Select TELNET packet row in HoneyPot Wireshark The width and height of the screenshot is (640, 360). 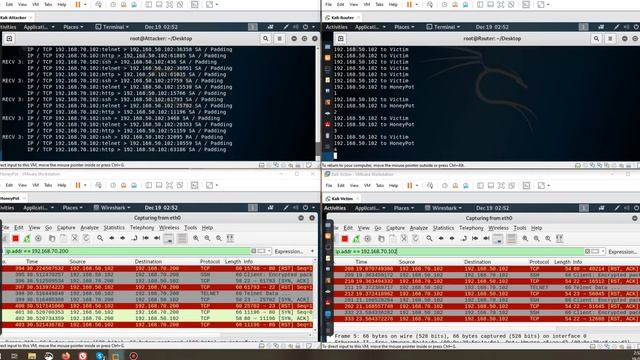click(x=158, y=293)
